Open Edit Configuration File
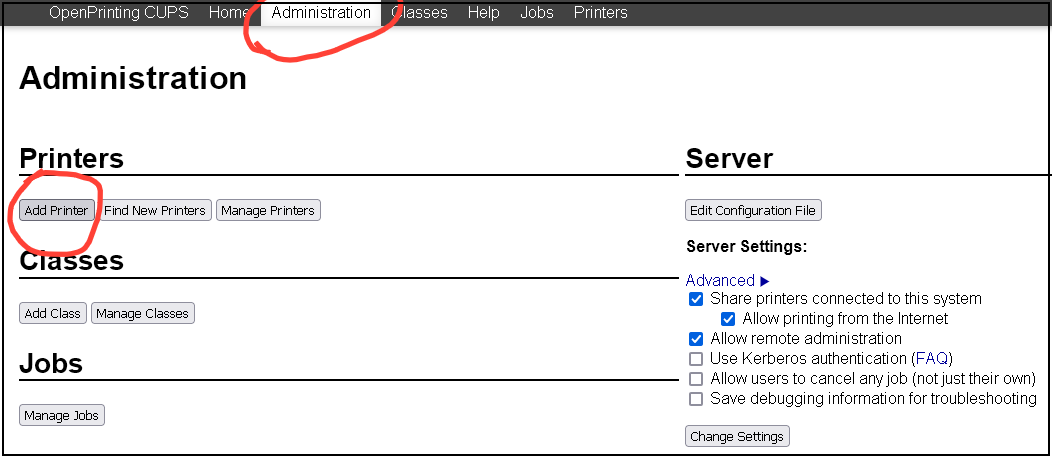This screenshot has height=458, width=1052. 753,210
